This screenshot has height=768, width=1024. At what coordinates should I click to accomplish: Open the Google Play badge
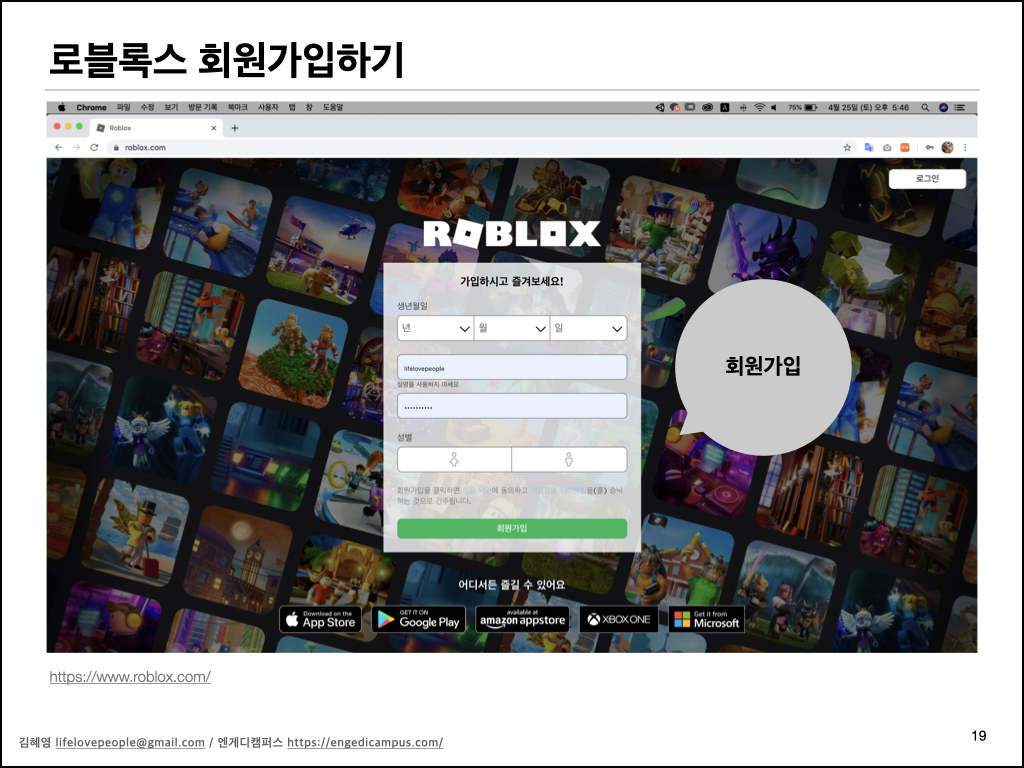coord(419,619)
